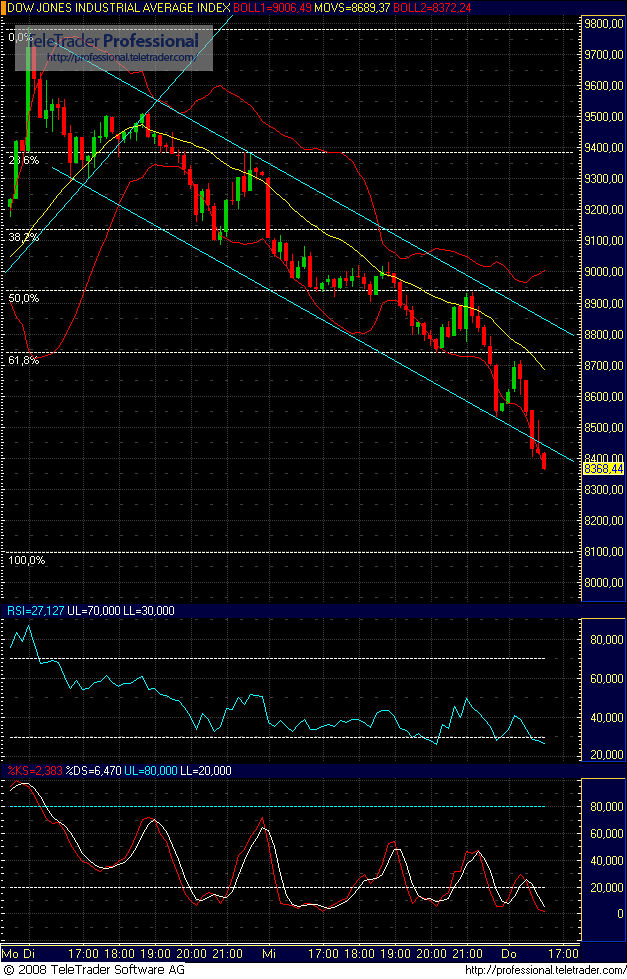Viewport: 627px width, 979px height.
Task: Click the 8800,00 price axis label
Action: (604, 335)
